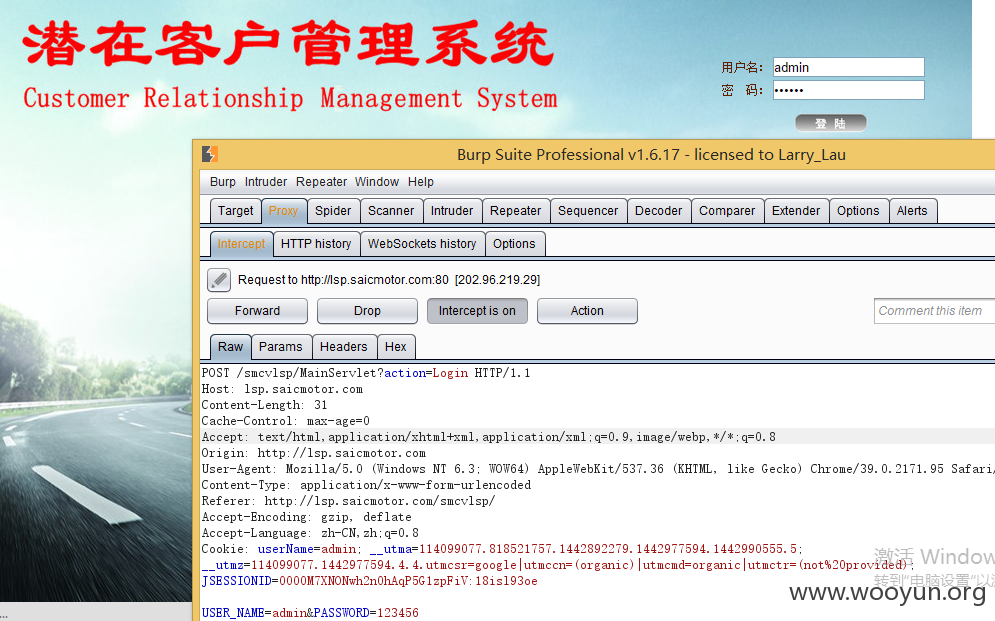The height and width of the screenshot is (621, 995).
Task: Toggle the Intercept is on button
Action: coord(477,311)
